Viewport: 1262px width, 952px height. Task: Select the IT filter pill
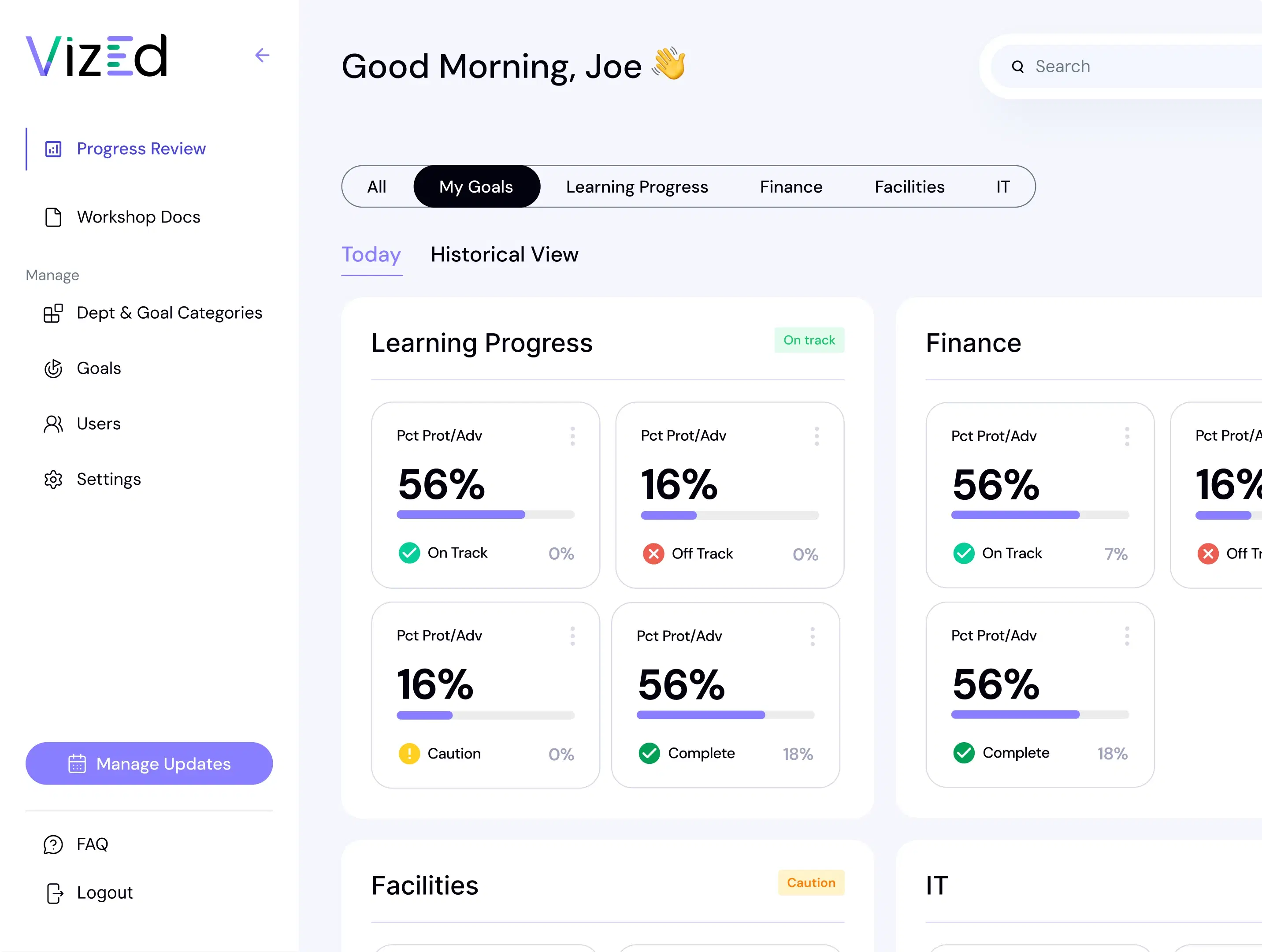(1003, 186)
